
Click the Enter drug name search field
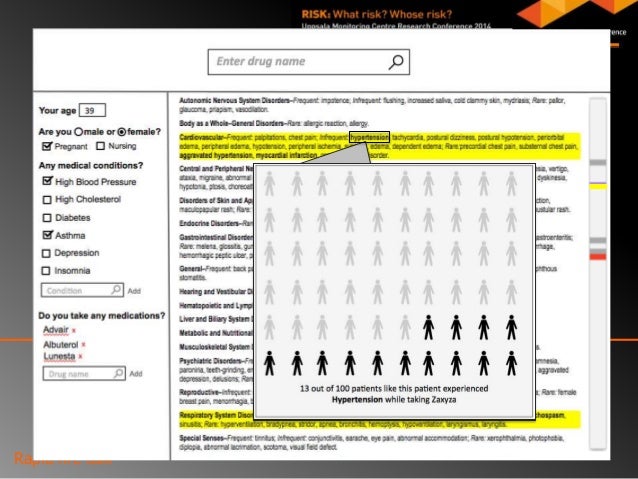pyautogui.click(x=308, y=62)
